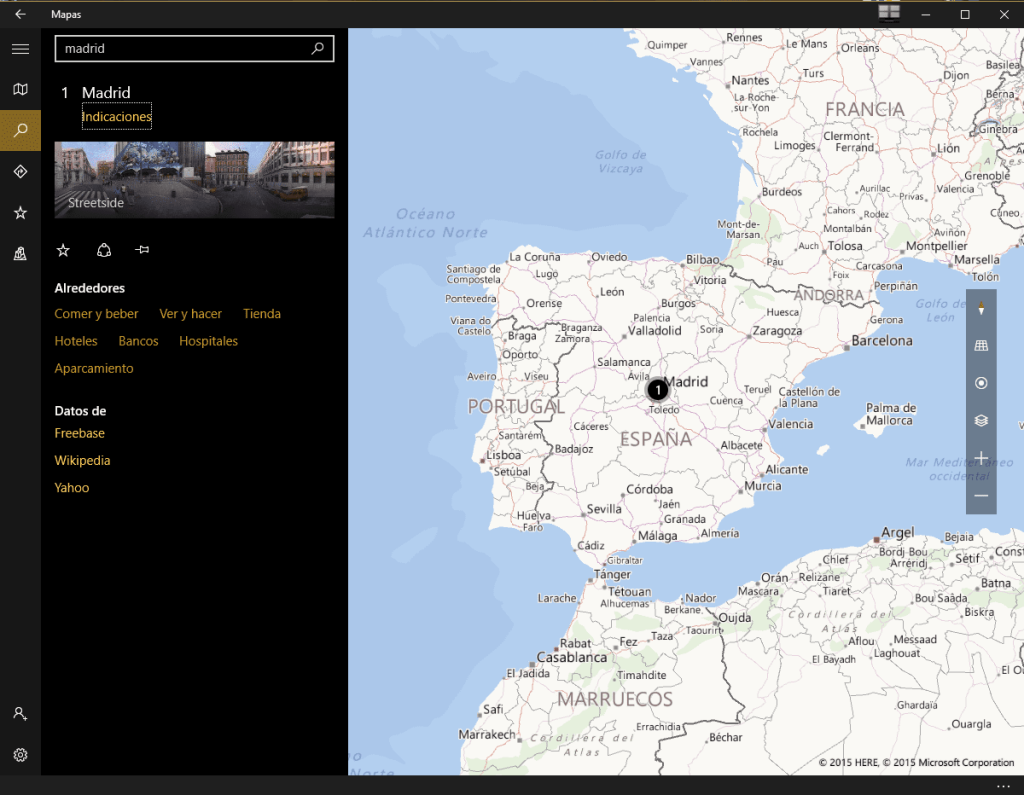The image size is (1024, 795).
Task: Open Tienda nearby category
Action: point(261,314)
